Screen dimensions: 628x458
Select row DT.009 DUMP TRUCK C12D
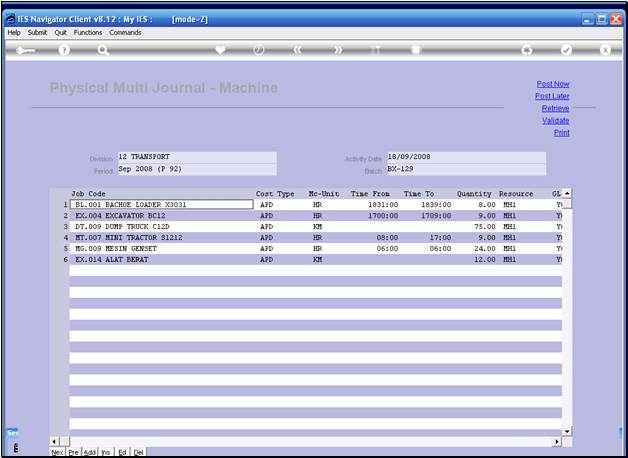tap(316, 227)
